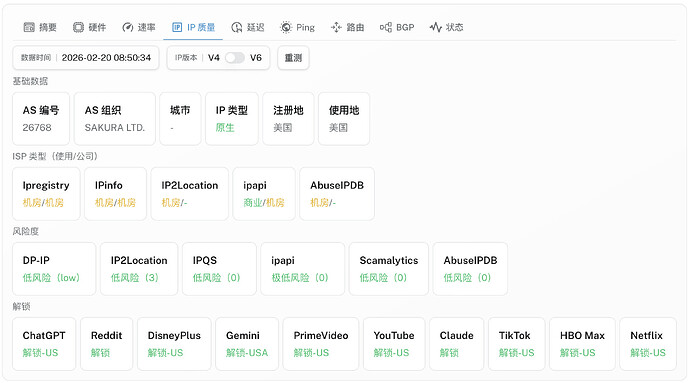
Task: Click the HBO Max unlock card
Action: coord(582,344)
